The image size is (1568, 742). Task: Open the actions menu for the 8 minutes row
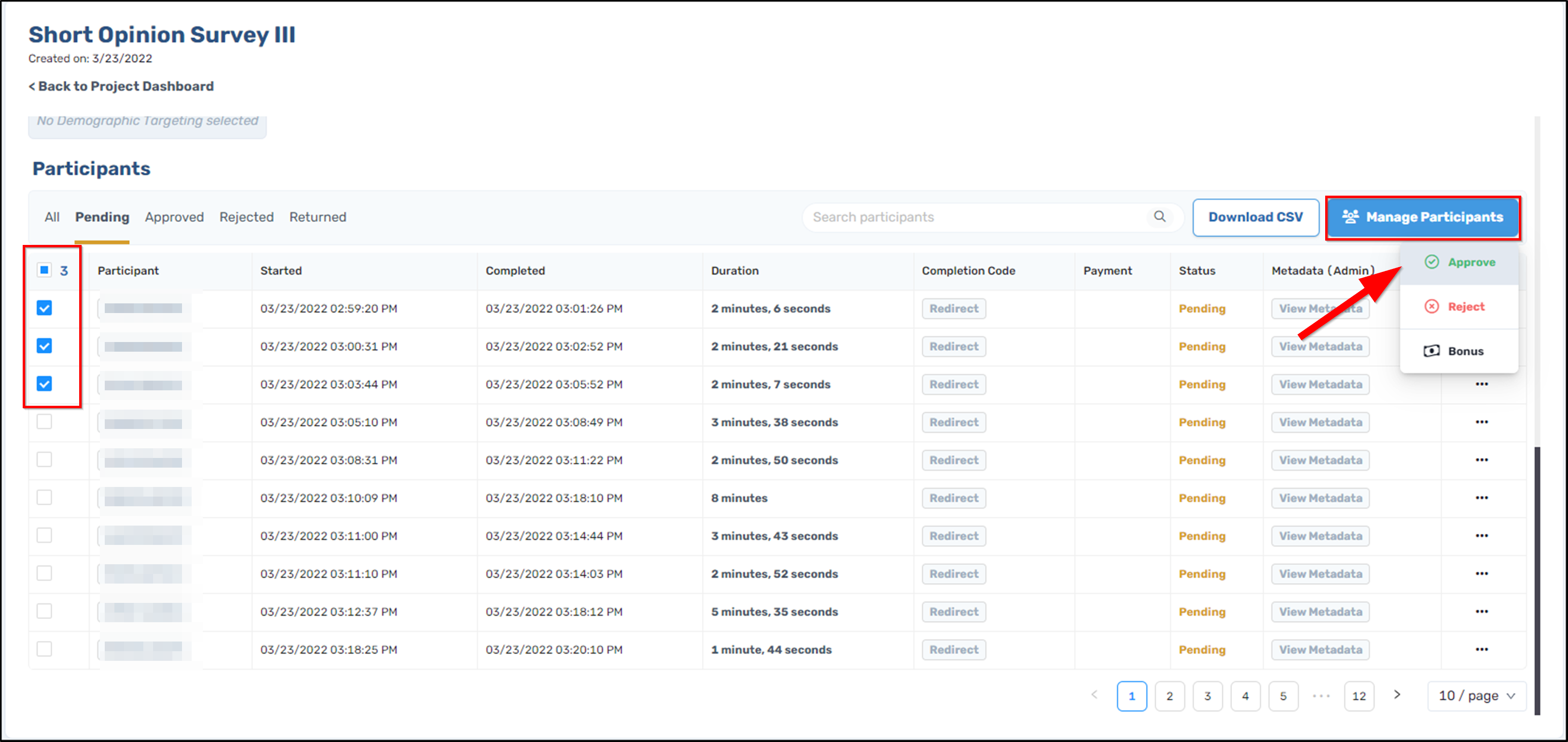pyautogui.click(x=1482, y=498)
